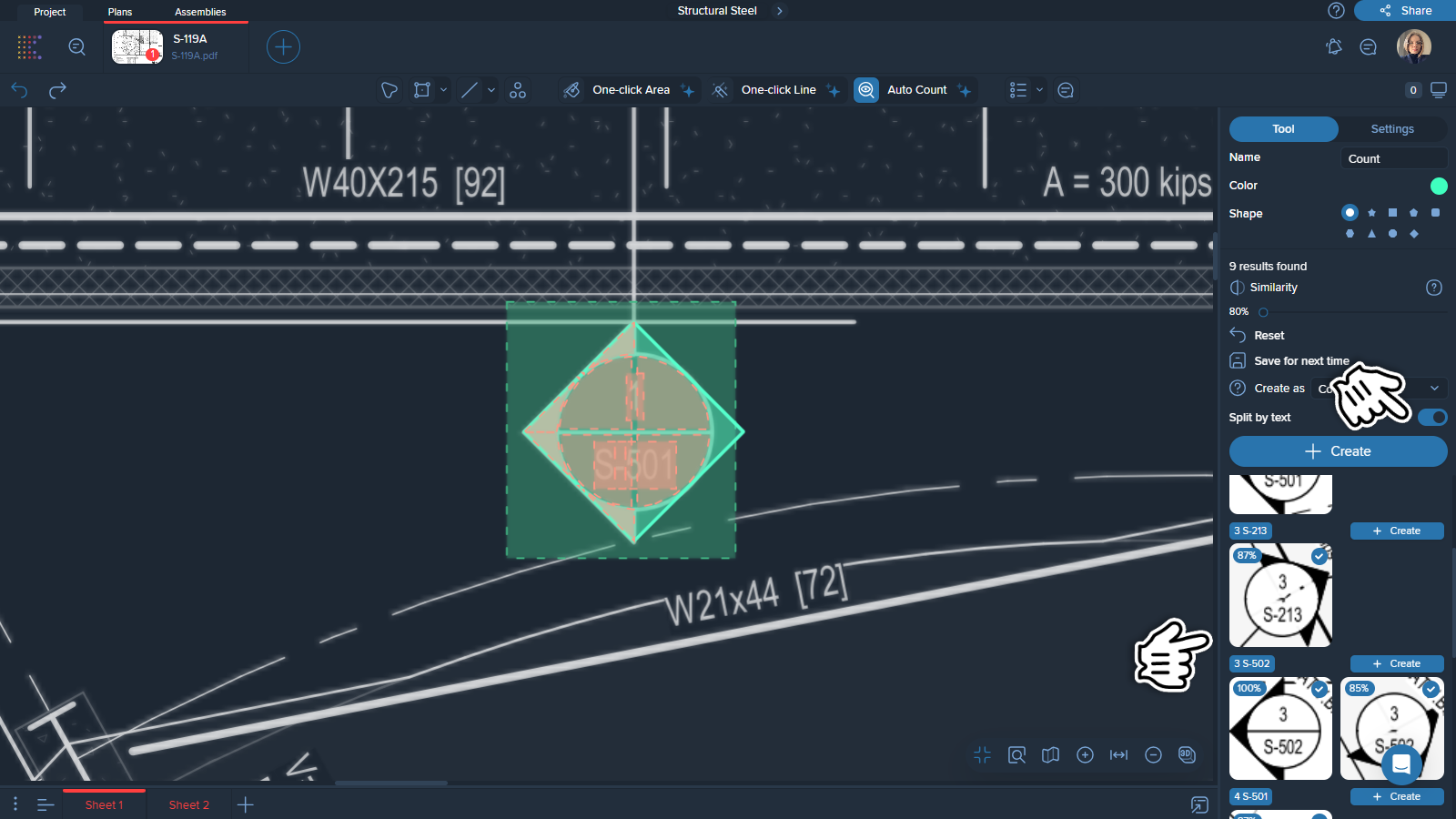Switch to the 3D view

(x=1187, y=754)
